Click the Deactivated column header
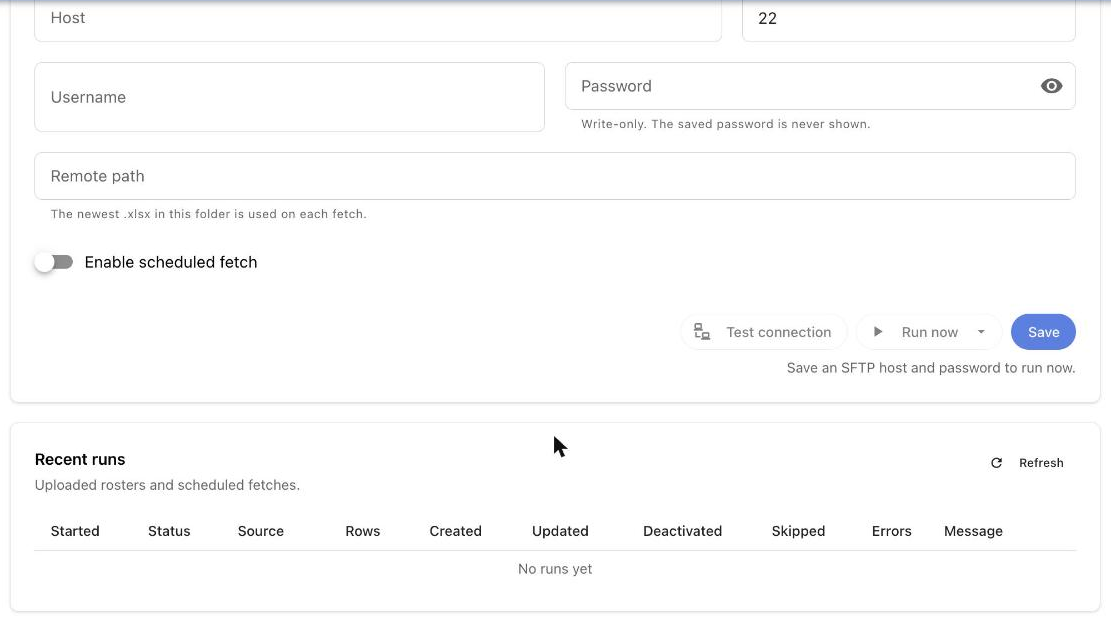Image resolution: width=1111 pixels, height=618 pixels. pos(682,531)
